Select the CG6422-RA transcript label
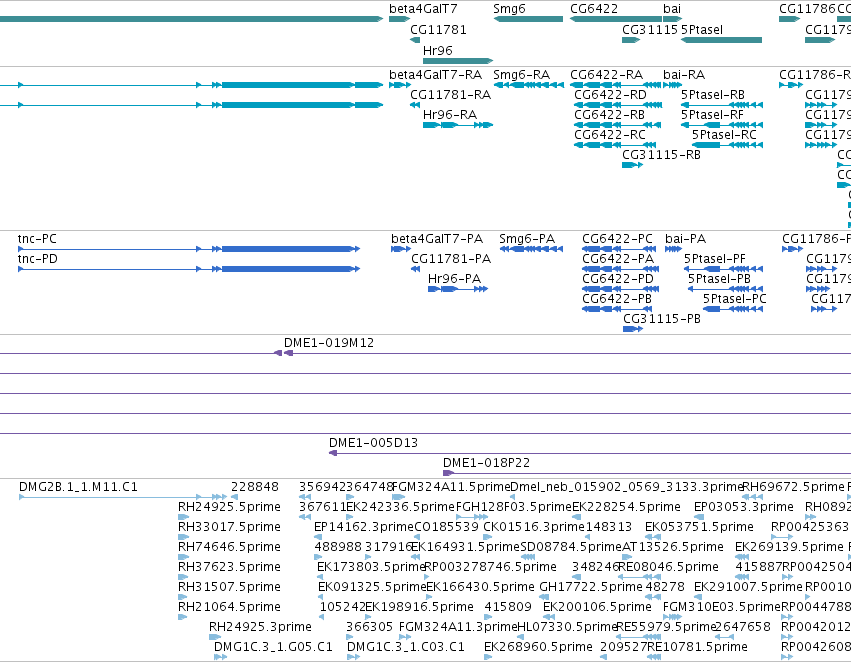This screenshot has width=851, height=662. (606, 74)
